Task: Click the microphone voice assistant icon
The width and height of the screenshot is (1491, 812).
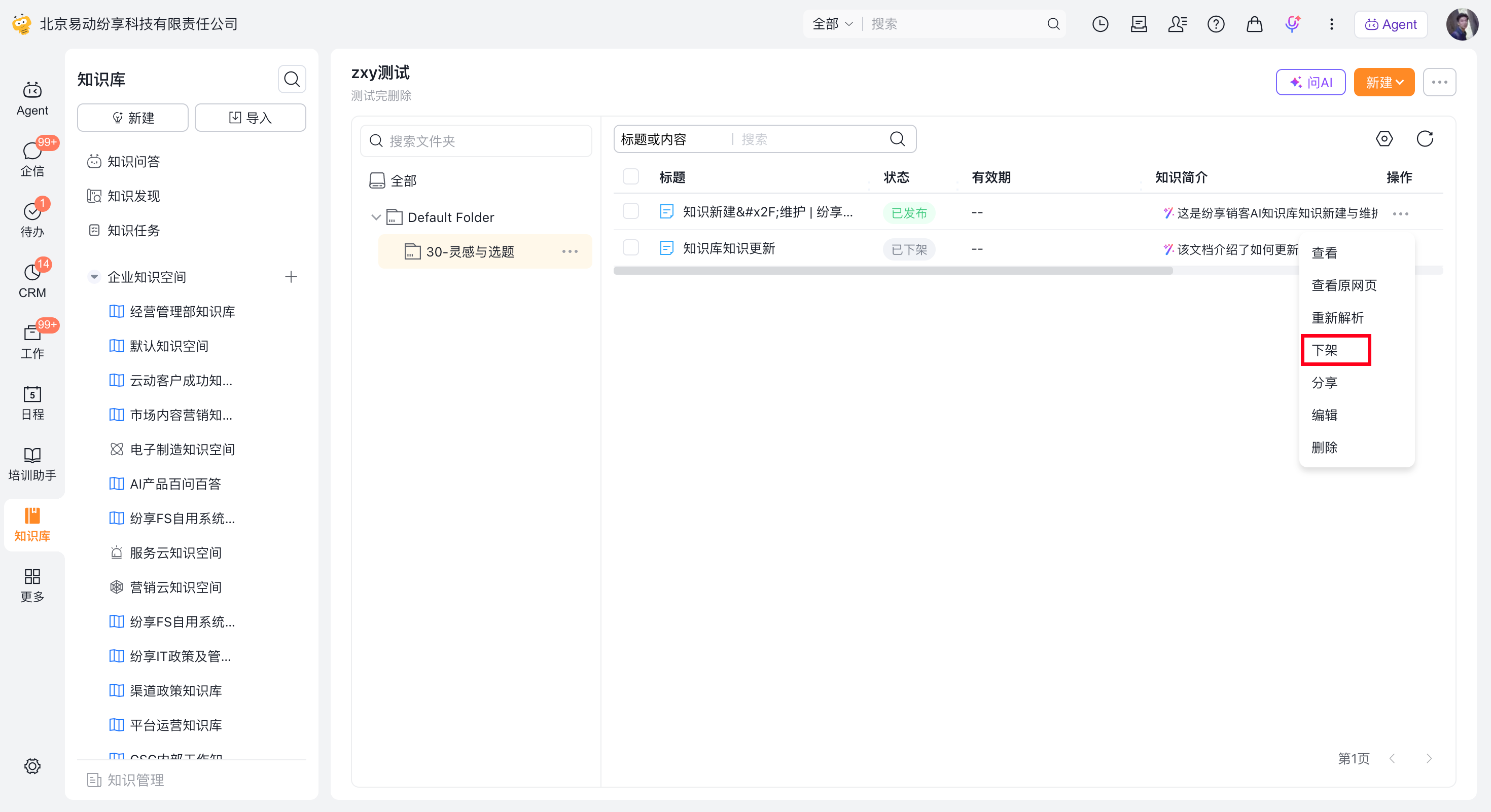Action: [1293, 24]
